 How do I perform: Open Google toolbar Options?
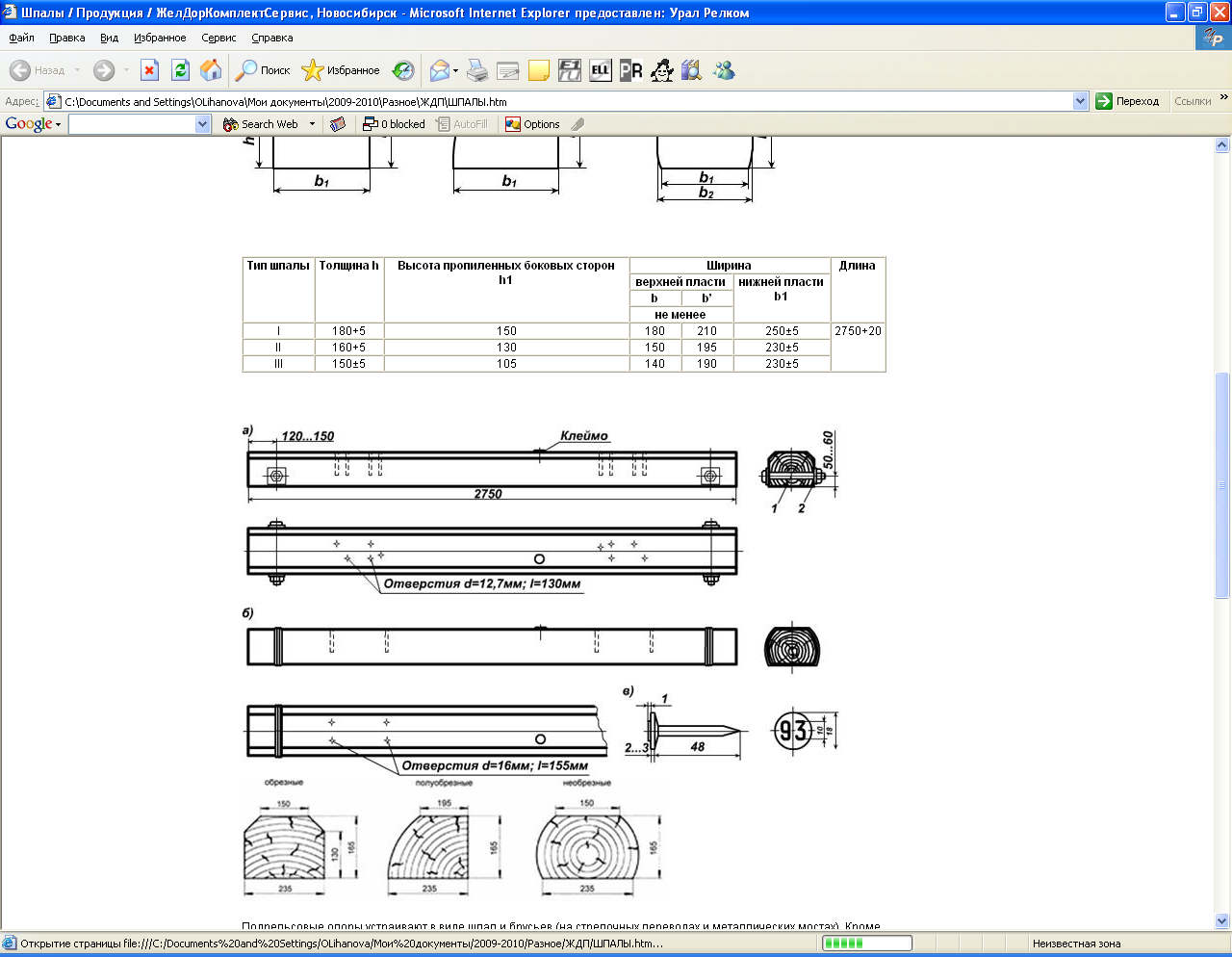tap(532, 124)
